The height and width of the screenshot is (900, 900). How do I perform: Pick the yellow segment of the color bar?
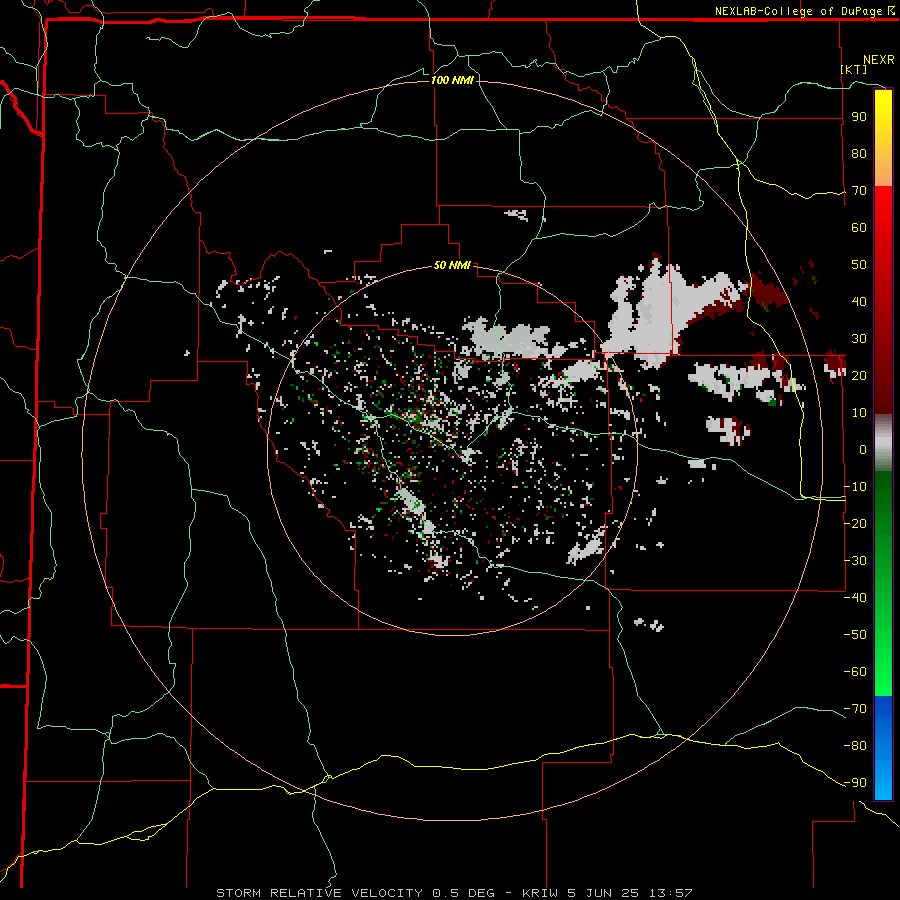[x=883, y=138]
